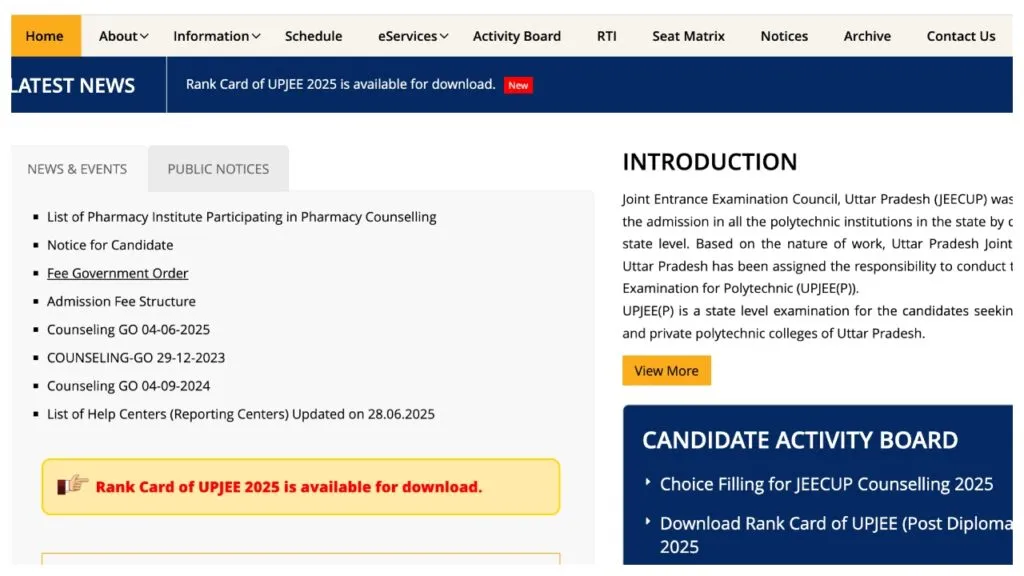Click the red New badge icon
Image resolution: width=1024 pixels, height=576 pixels.
[x=518, y=85]
